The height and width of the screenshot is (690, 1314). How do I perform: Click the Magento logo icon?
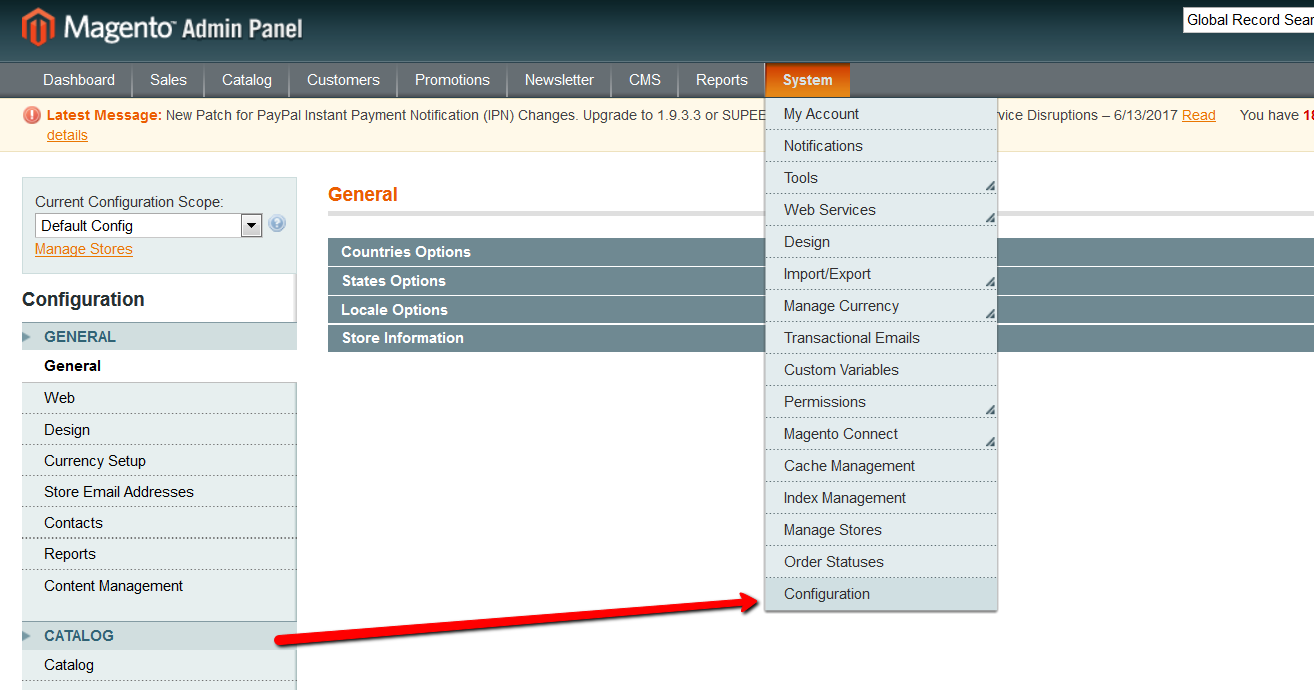point(38,27)
